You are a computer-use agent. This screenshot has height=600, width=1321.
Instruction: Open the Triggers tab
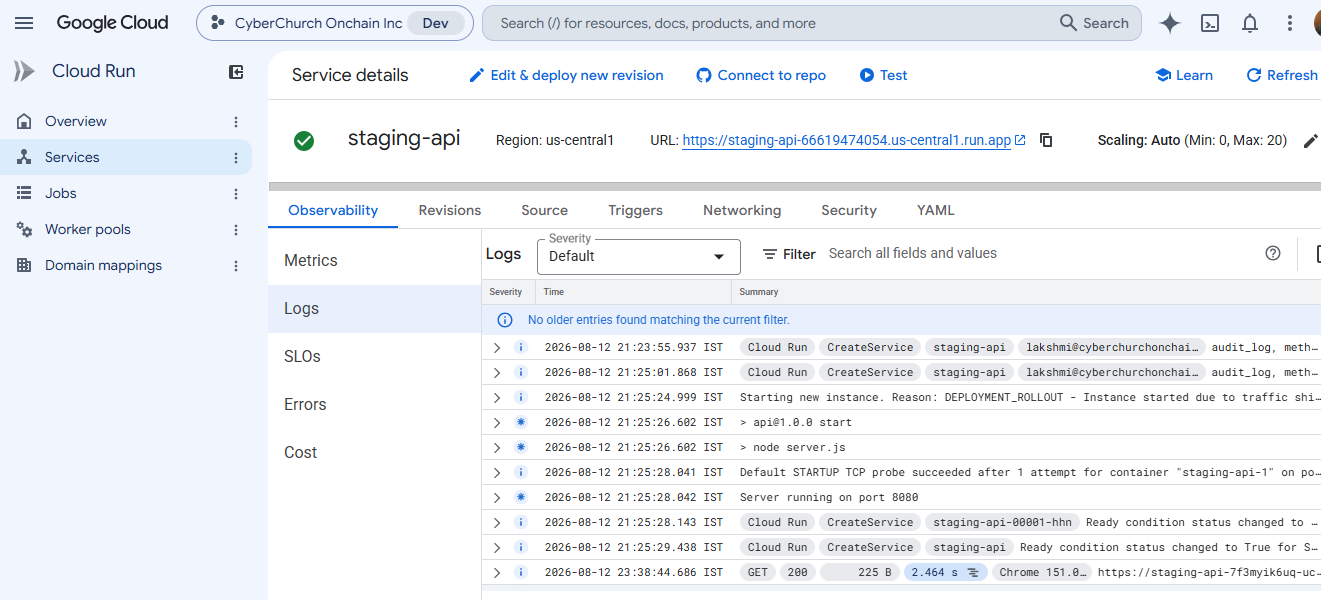(x=635, y=210)
